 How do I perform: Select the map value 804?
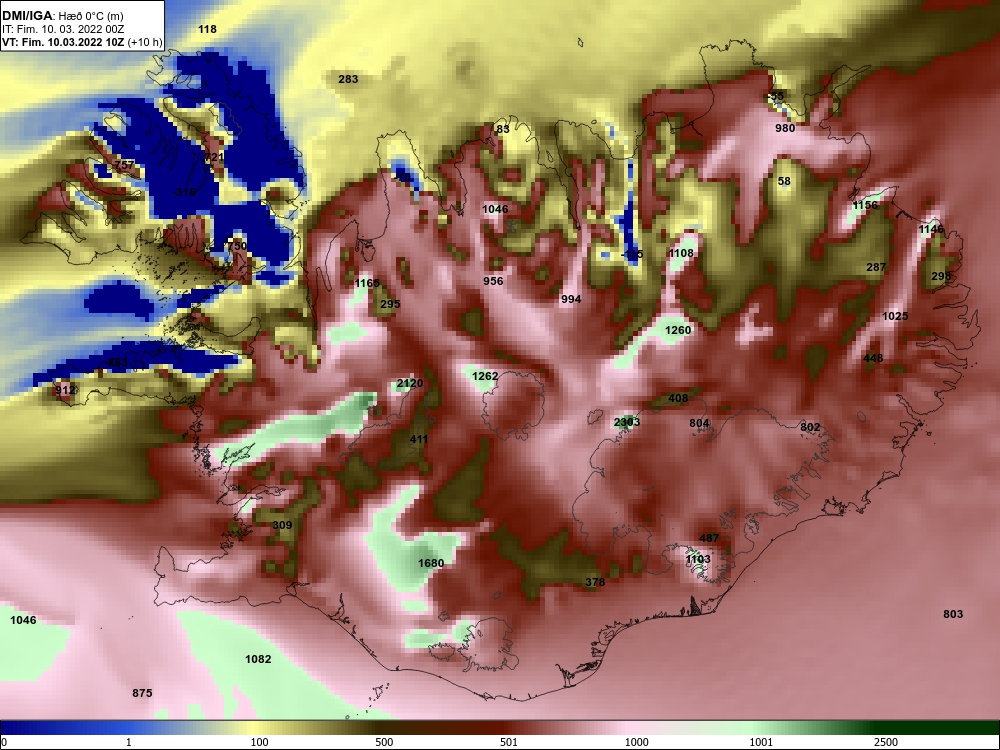(699, 423)
